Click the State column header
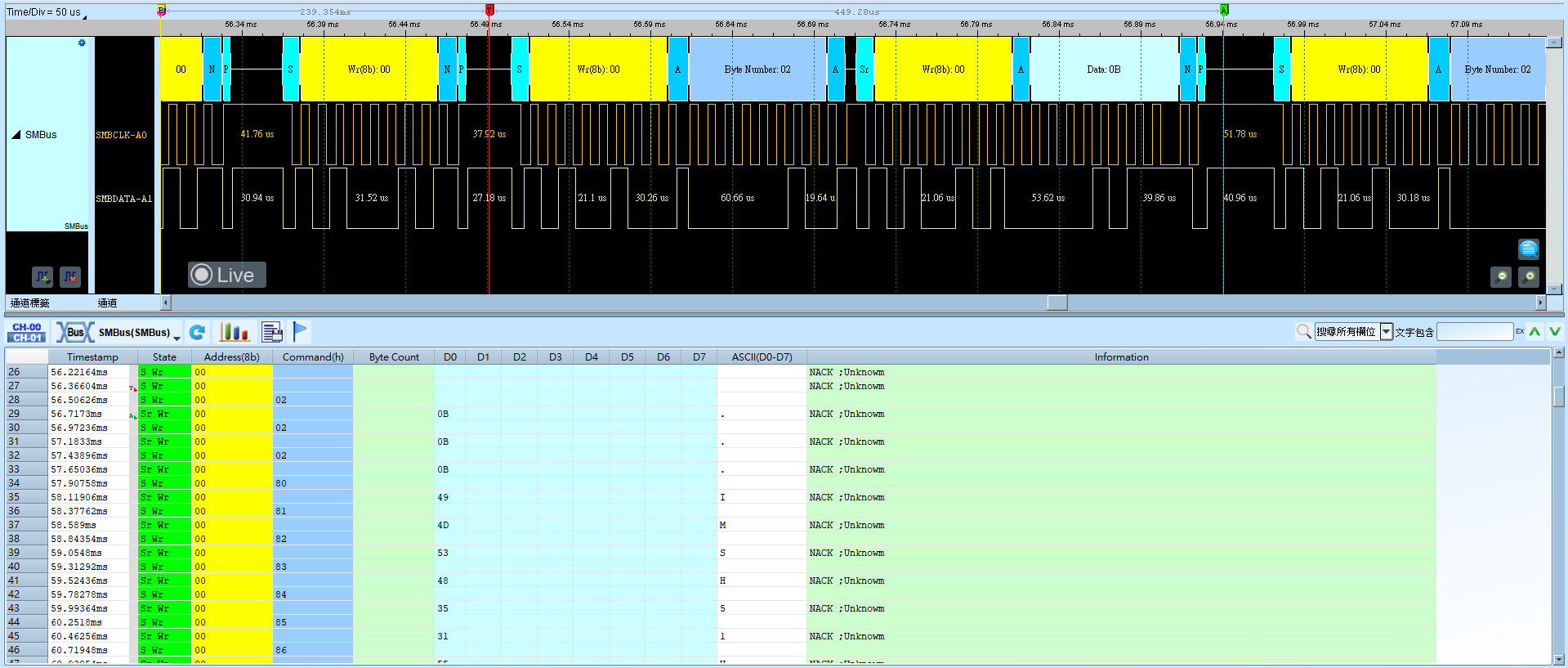1568x668 pixels. [x=164, y=357]
